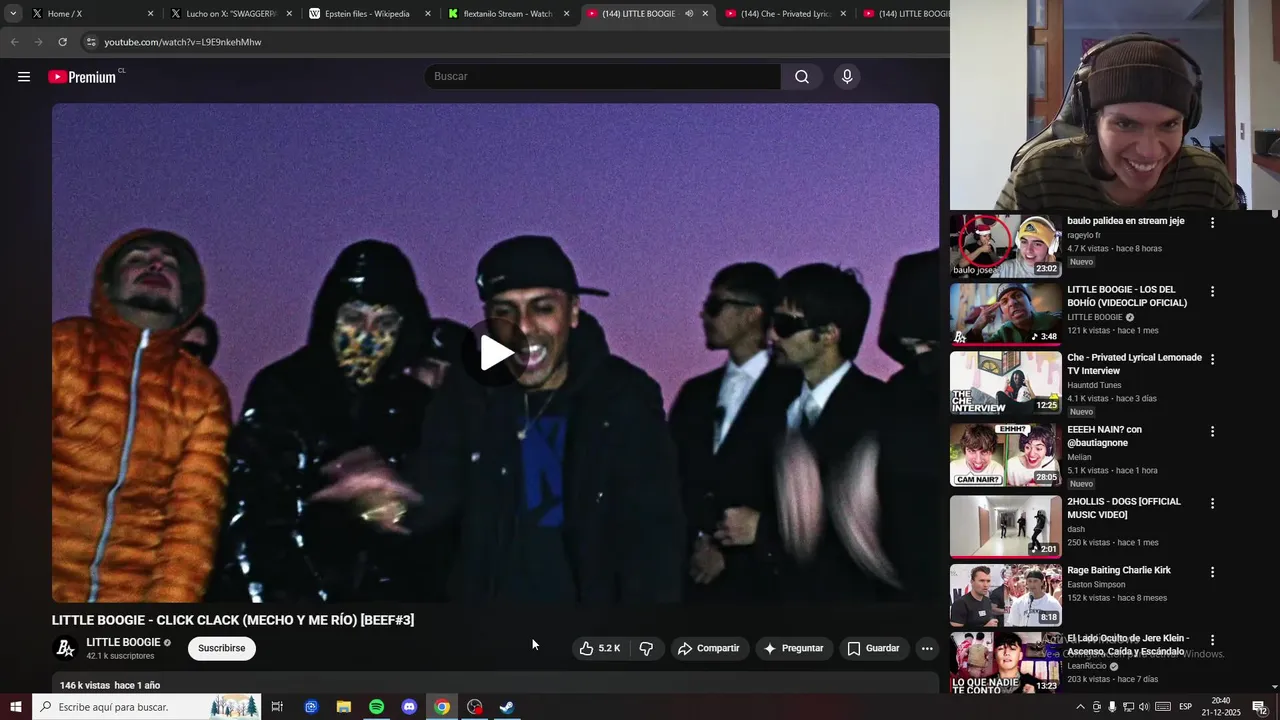Open Rage Baiting Charlie Kirk title

(x=1118, y=570)
